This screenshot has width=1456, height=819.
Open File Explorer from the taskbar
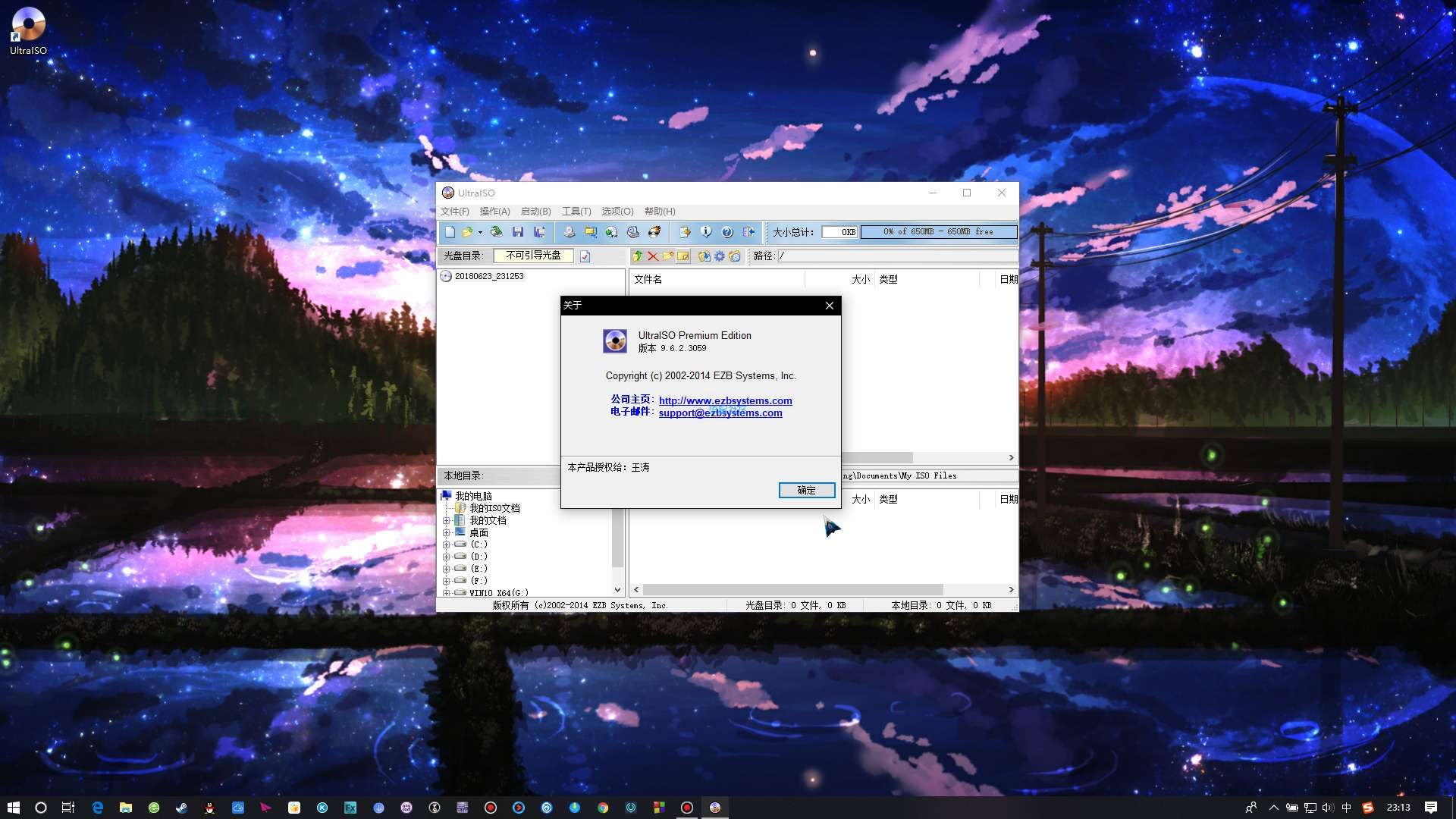126,808
